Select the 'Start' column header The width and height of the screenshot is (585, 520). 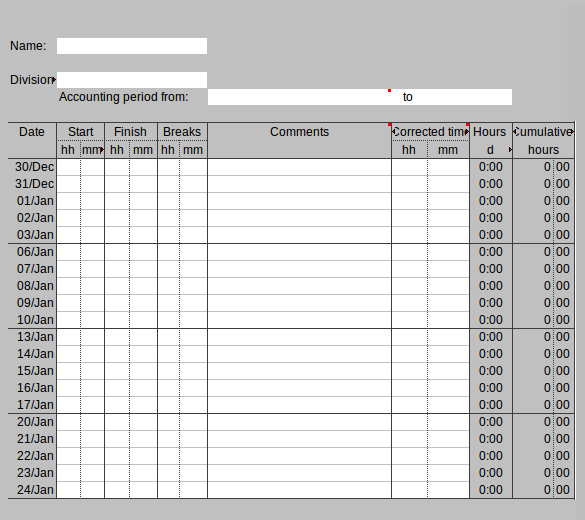[x=81, y=132]
